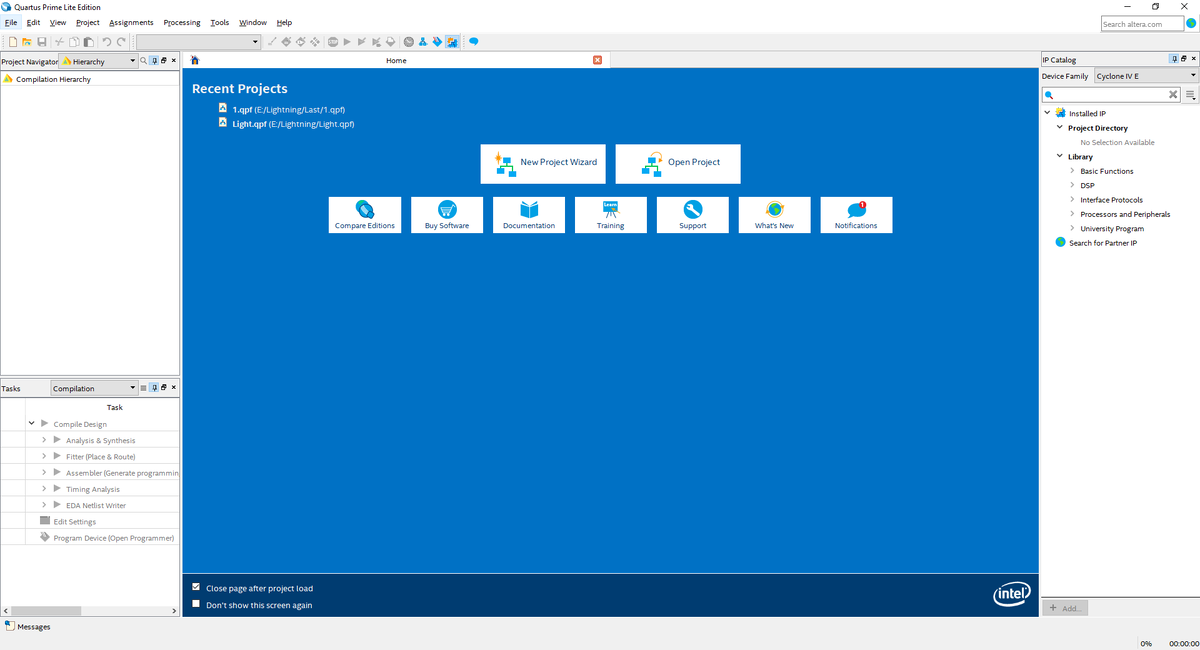Click the New file icon in toolbar

[x=13, y=42]
